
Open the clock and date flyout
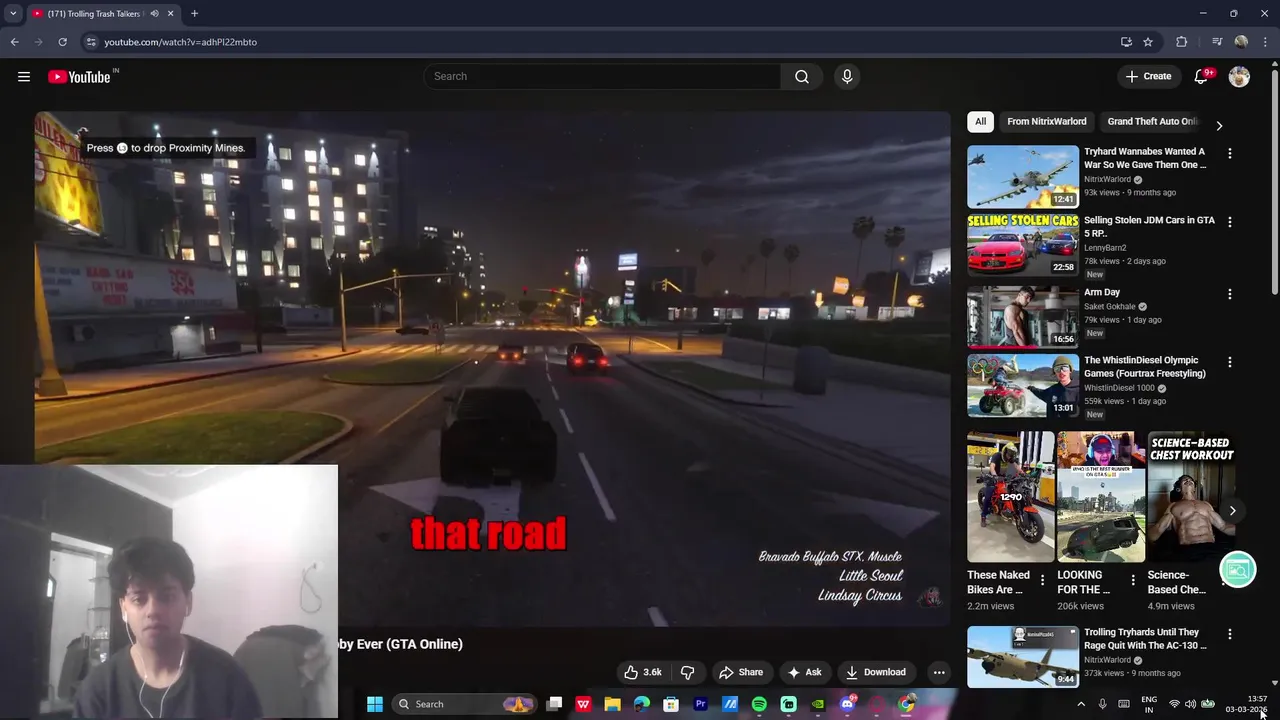[x=1247, y=704]
